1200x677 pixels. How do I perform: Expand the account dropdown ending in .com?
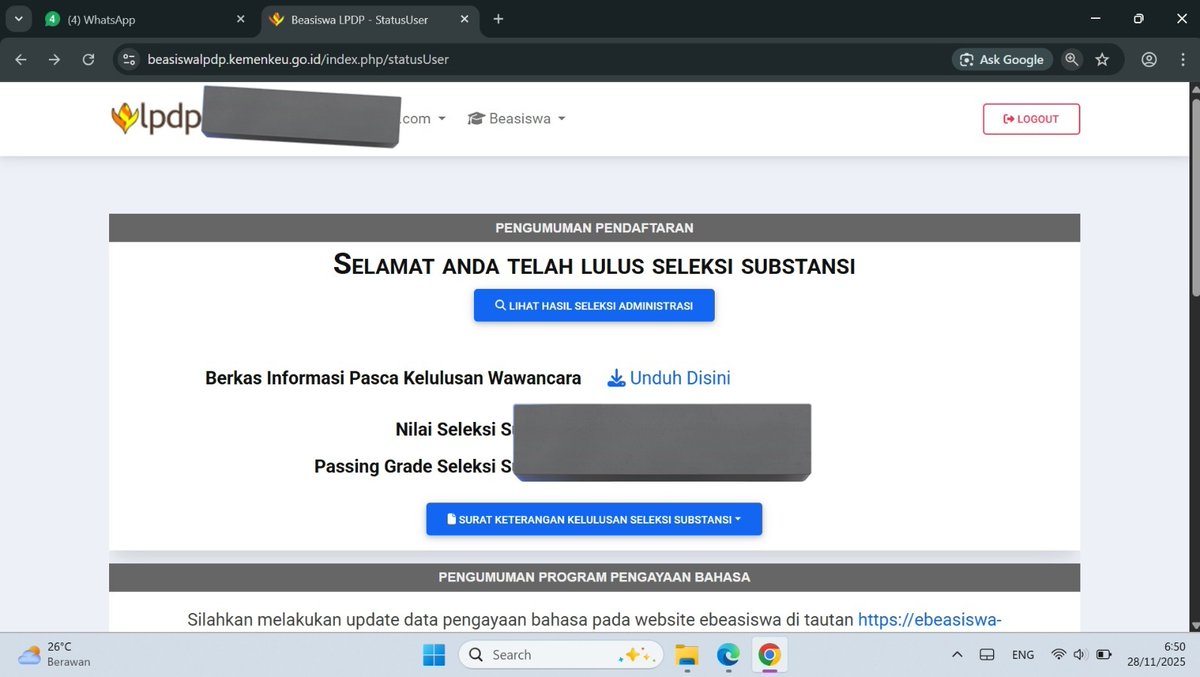click(x=424, y=118)
